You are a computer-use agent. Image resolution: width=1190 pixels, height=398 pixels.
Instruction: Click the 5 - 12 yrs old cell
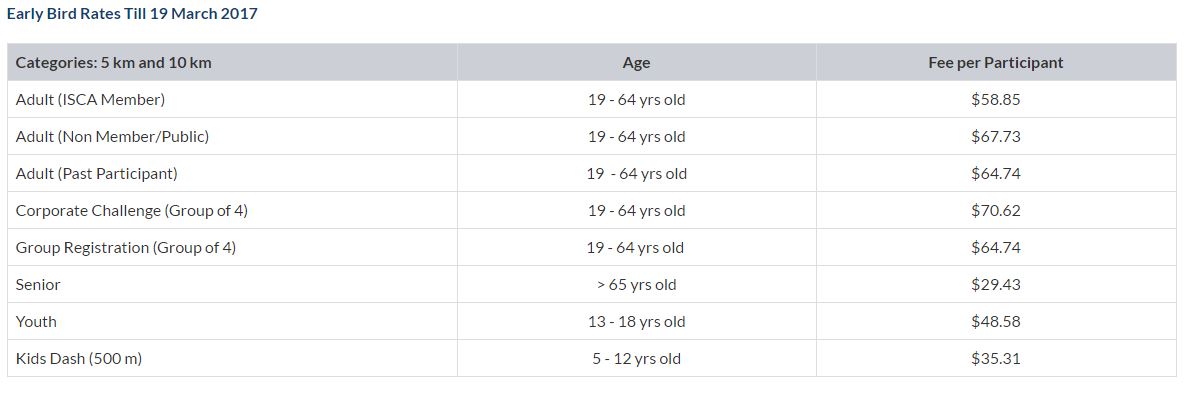coord(636,359)
